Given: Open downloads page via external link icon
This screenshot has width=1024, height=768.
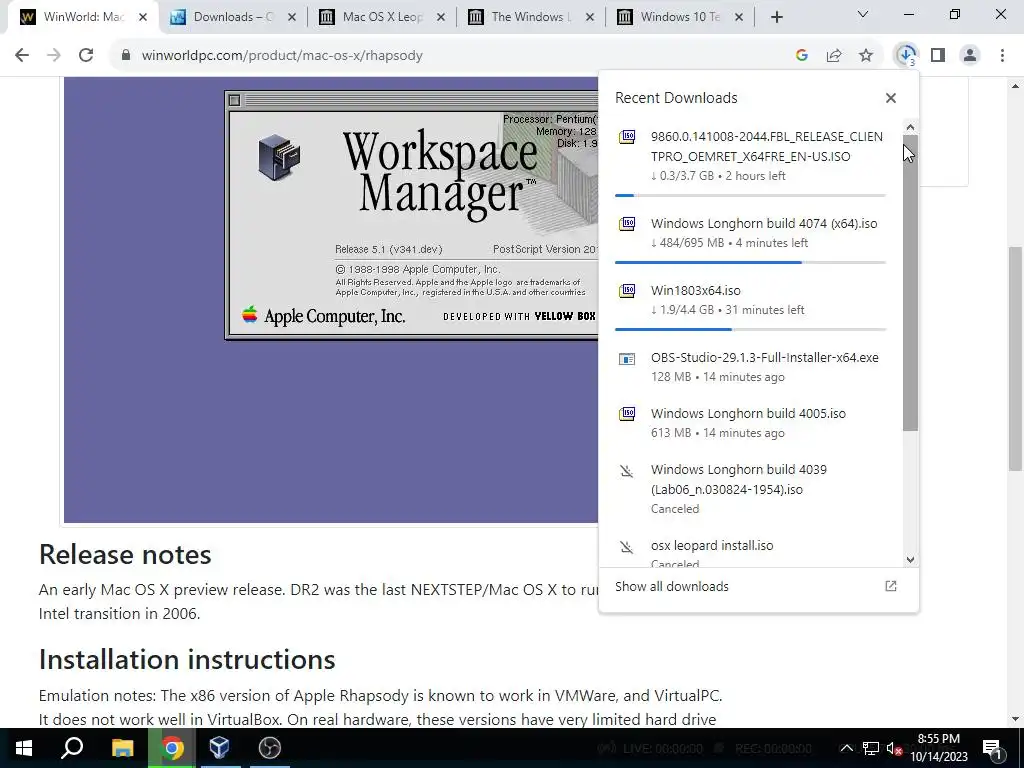Looking at the screenshot, I should point(891,586).
